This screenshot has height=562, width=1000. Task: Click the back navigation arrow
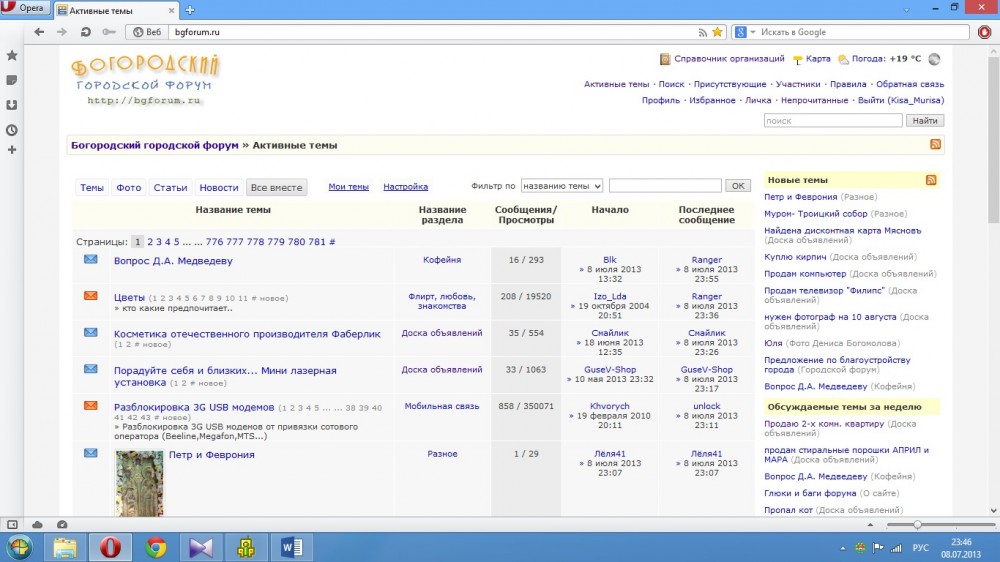[x=39, y=32]
